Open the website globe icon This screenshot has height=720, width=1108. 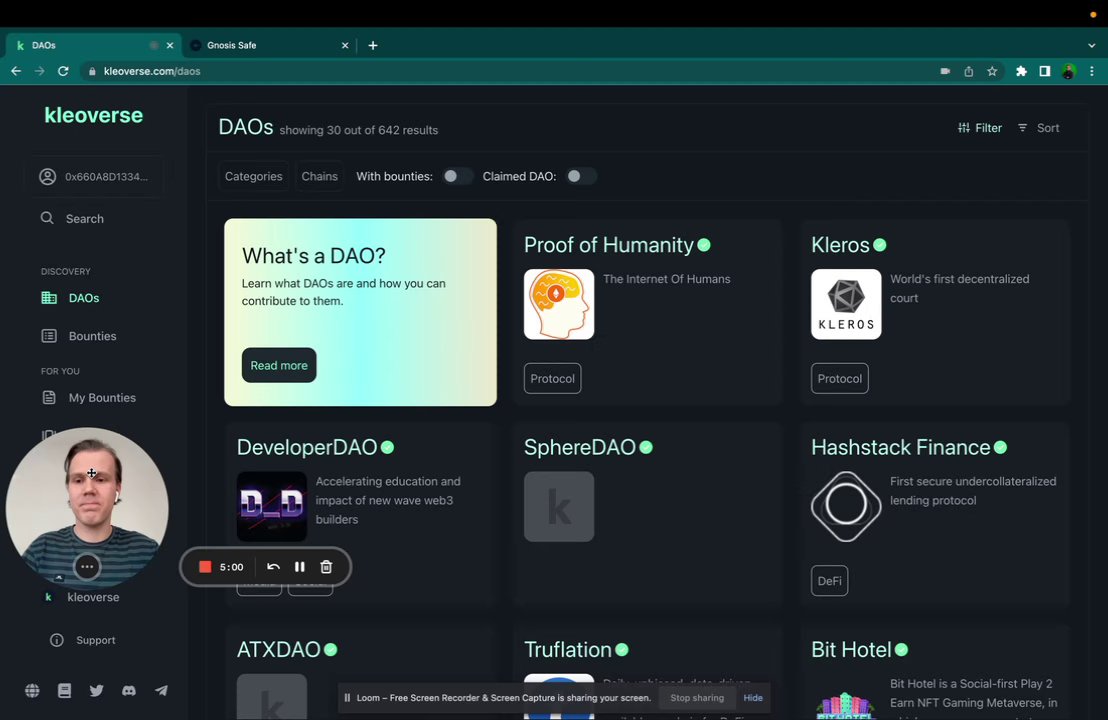coord(33,691)
